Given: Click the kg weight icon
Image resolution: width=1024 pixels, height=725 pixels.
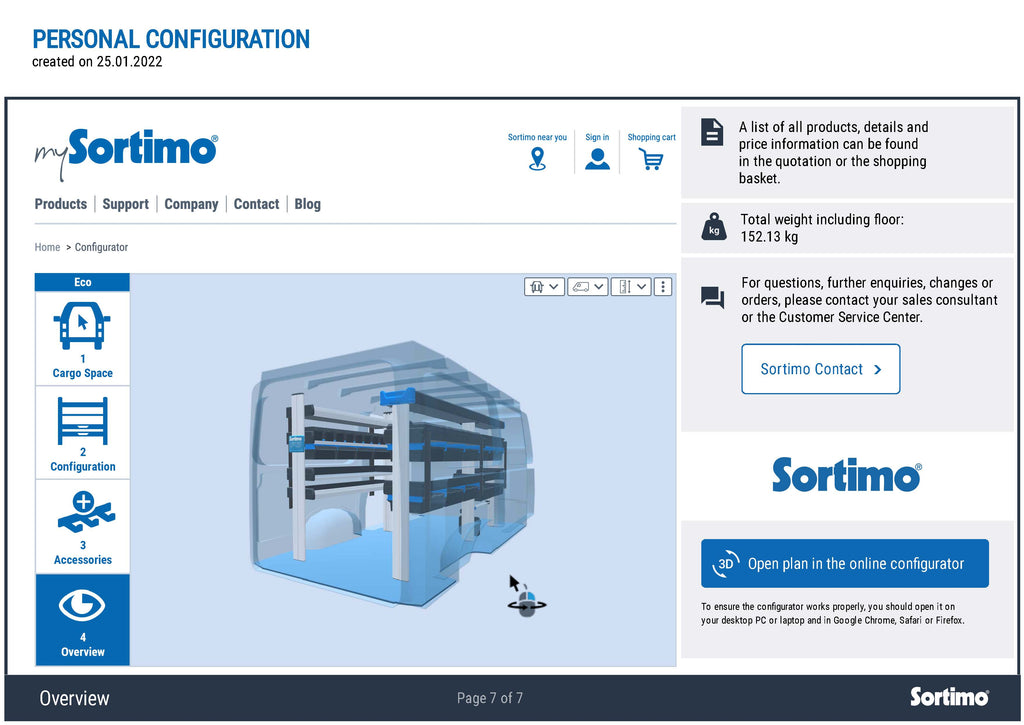Looking at the screenshot, I should [714, 227].
